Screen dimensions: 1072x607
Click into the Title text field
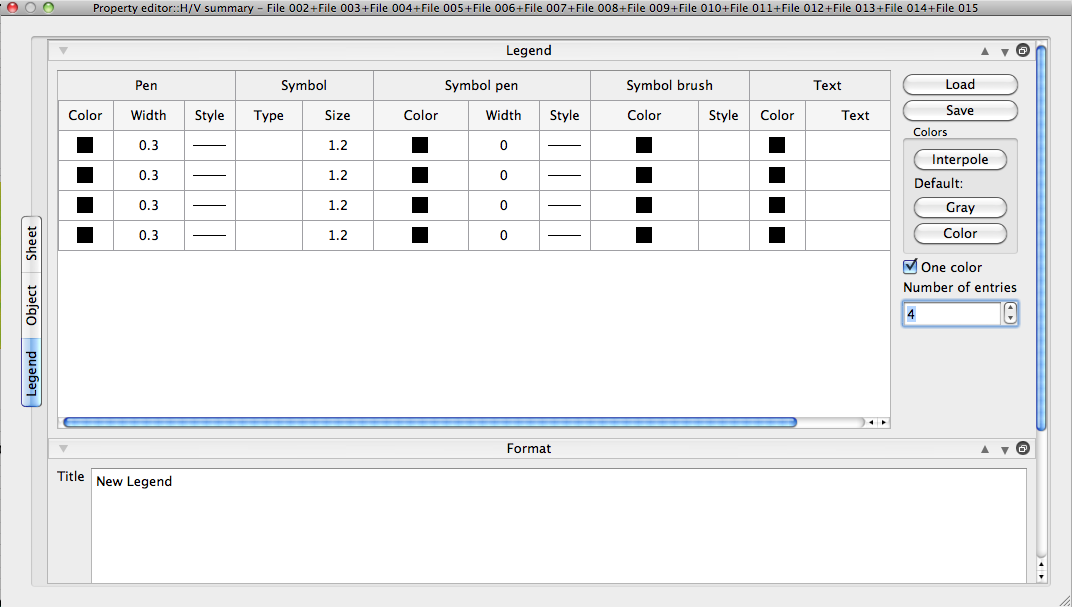(558, 525)
